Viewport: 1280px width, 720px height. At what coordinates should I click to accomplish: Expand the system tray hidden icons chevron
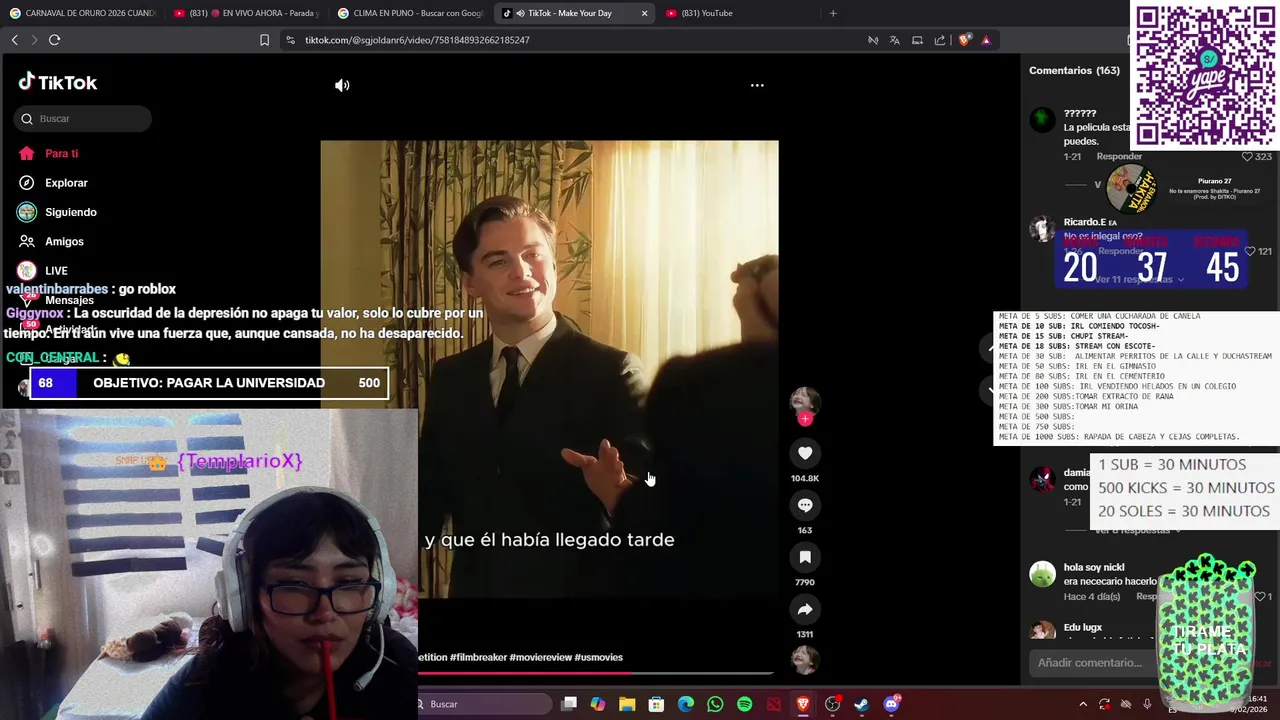tap(1083, 704)
